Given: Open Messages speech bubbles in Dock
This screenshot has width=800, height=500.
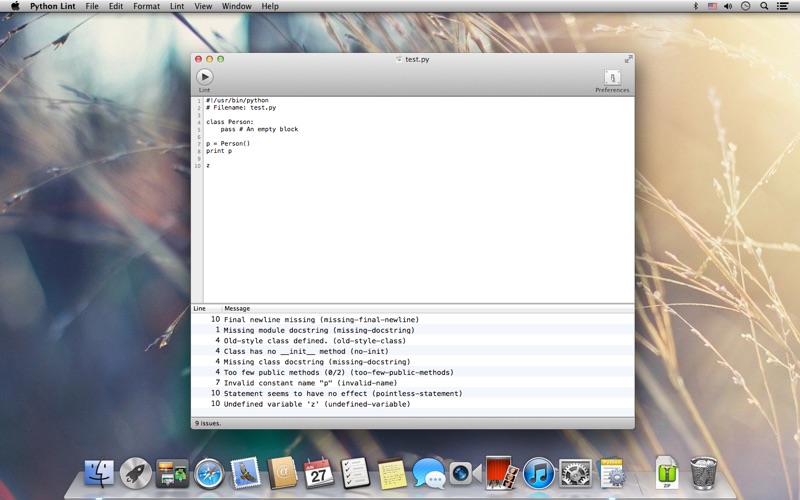Looking at the screenshot, I should (x=429, y=473).
